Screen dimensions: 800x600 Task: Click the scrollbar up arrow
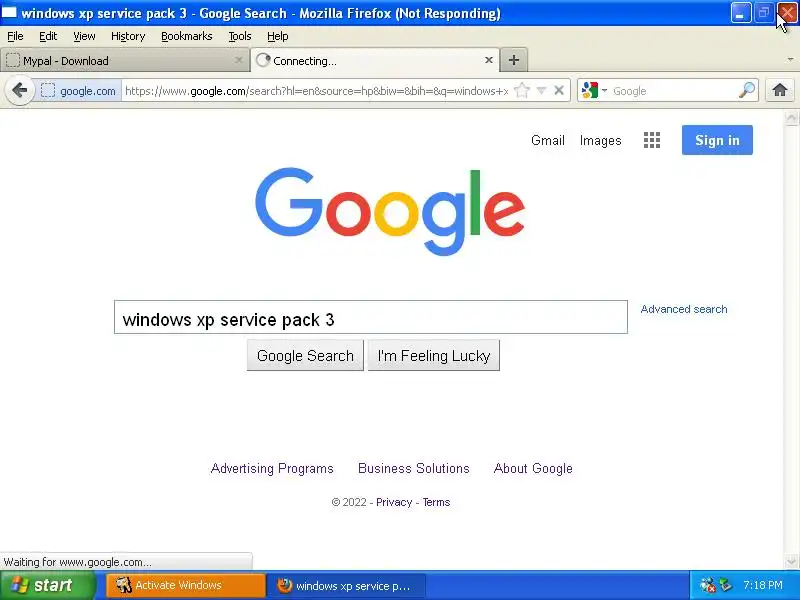pos(791,118)
